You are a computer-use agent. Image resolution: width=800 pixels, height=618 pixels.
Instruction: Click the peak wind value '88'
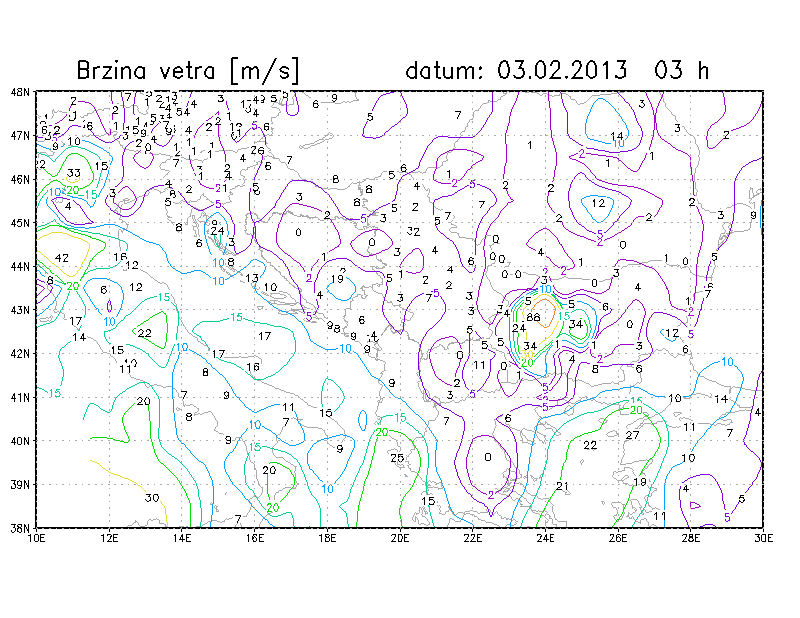tap(533, 317)
